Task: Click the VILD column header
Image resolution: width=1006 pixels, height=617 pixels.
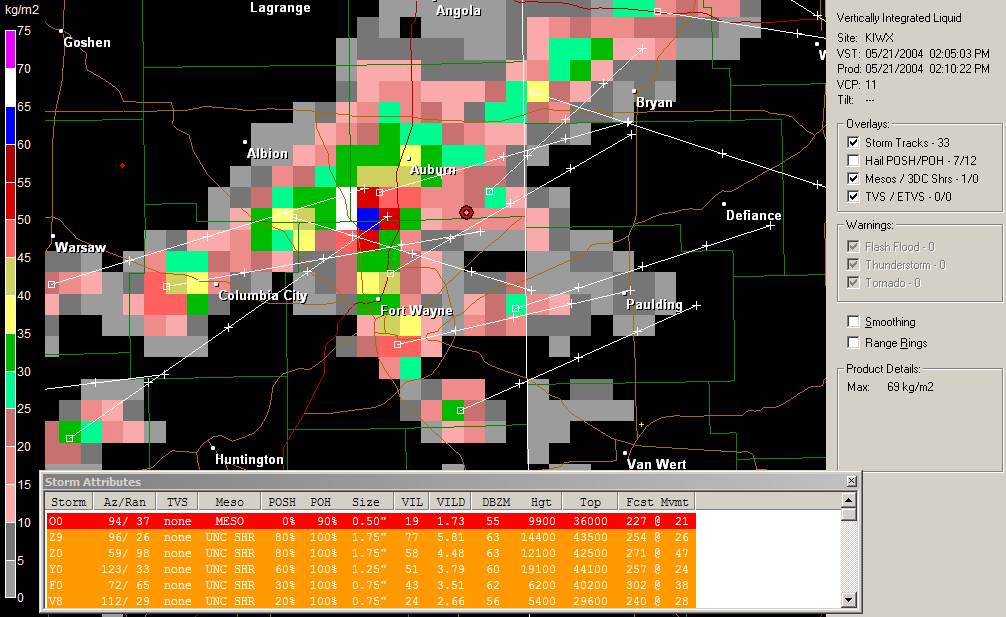Action: [x=451, y=502]
